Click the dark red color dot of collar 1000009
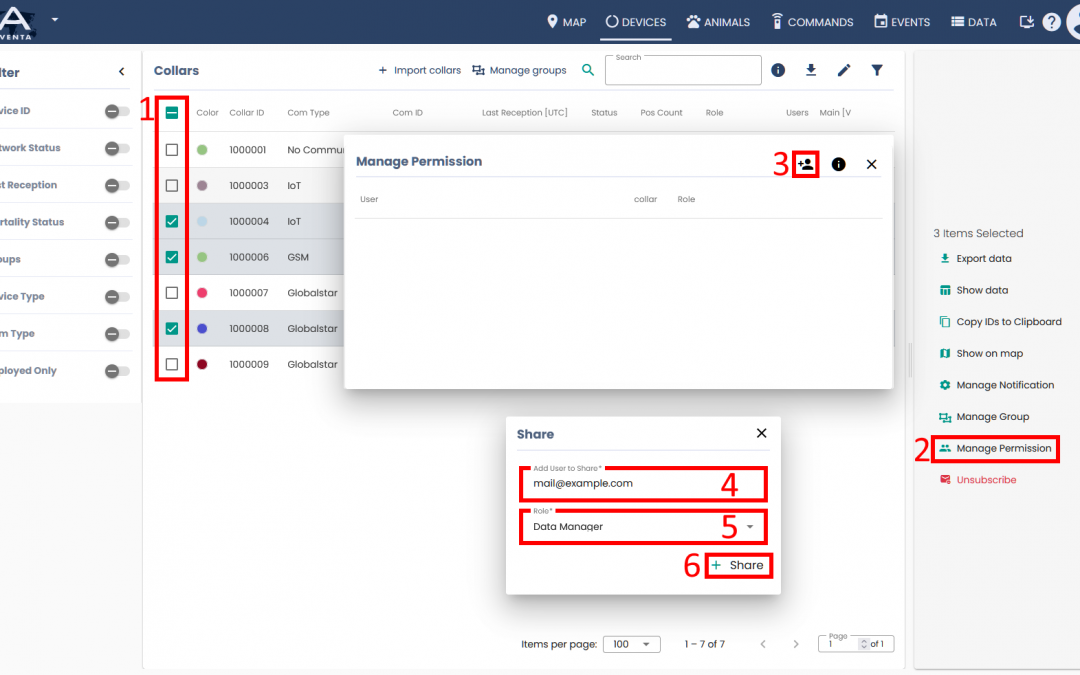Image resolution: width=1080 pixels, height=675 pixels. click(x=202, y=365)
